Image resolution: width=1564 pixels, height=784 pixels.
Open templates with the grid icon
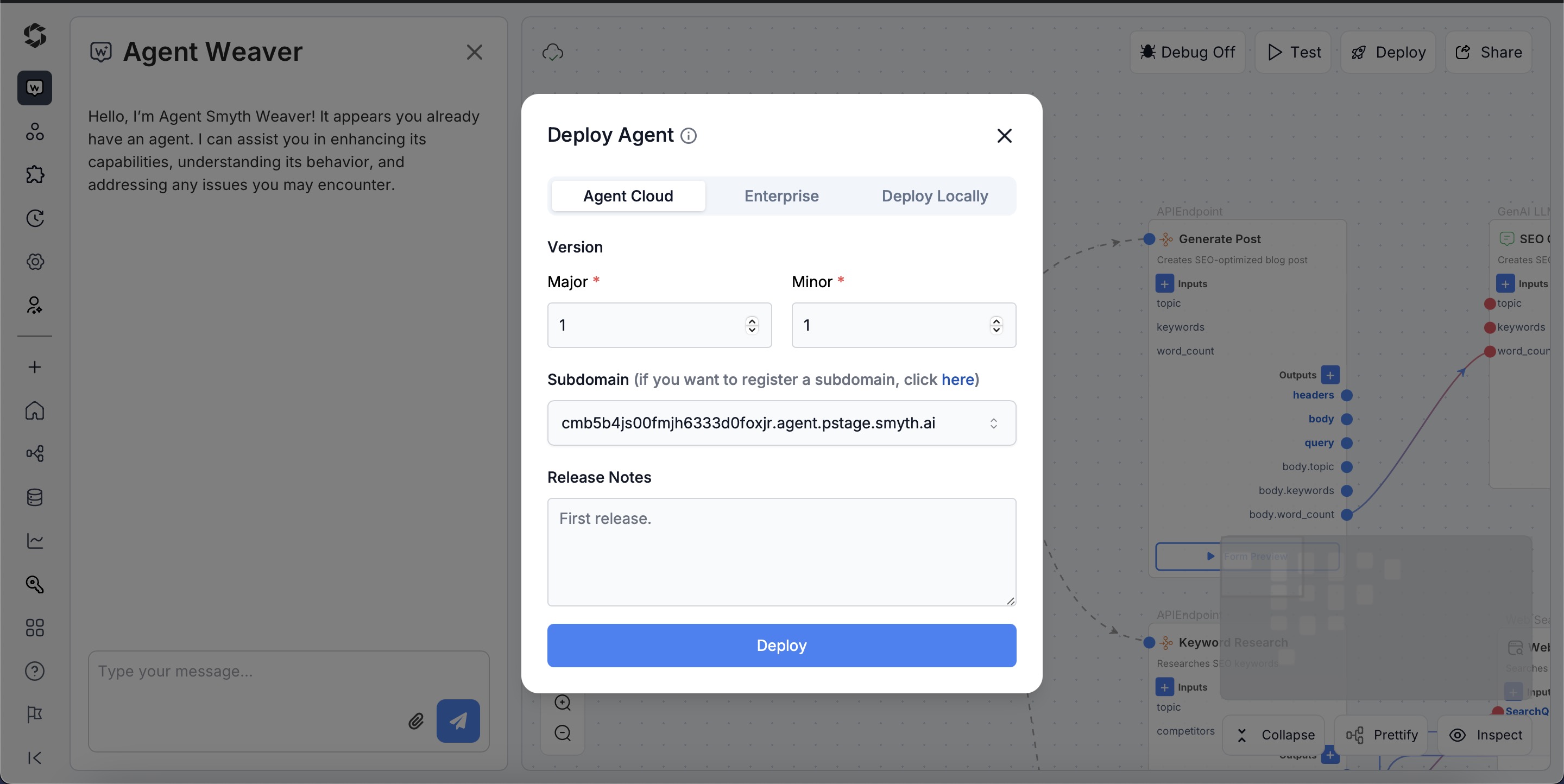35,628
